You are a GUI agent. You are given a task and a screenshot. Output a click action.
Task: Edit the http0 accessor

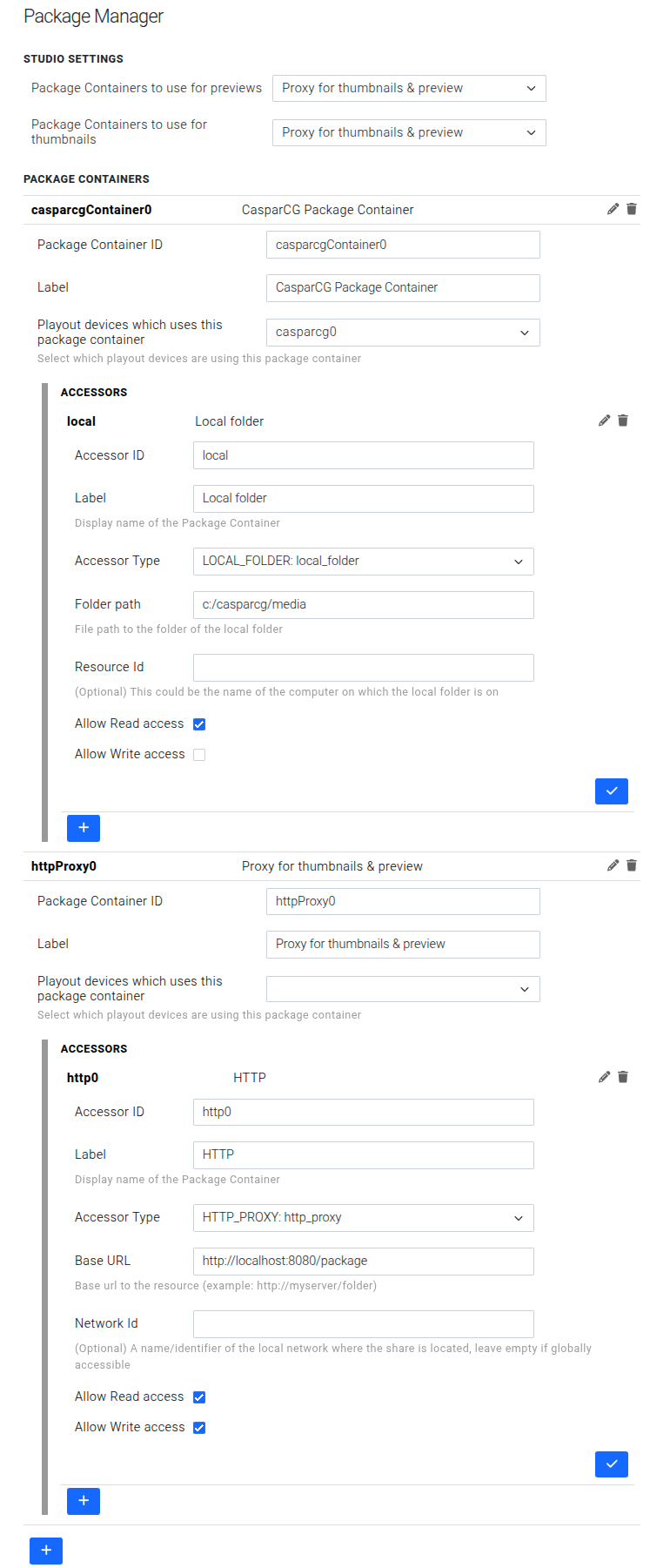coord(604,1077)
